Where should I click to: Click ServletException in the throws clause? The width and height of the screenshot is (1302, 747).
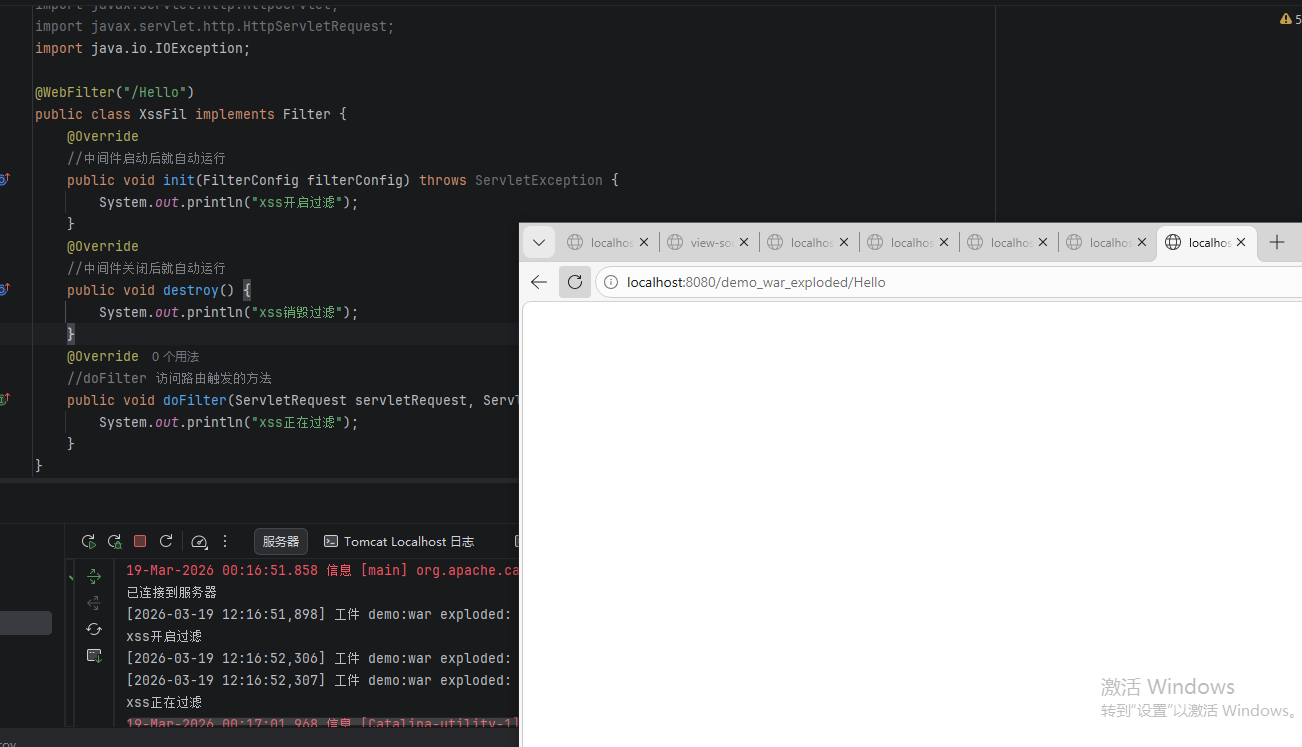(x=539, y=180)
